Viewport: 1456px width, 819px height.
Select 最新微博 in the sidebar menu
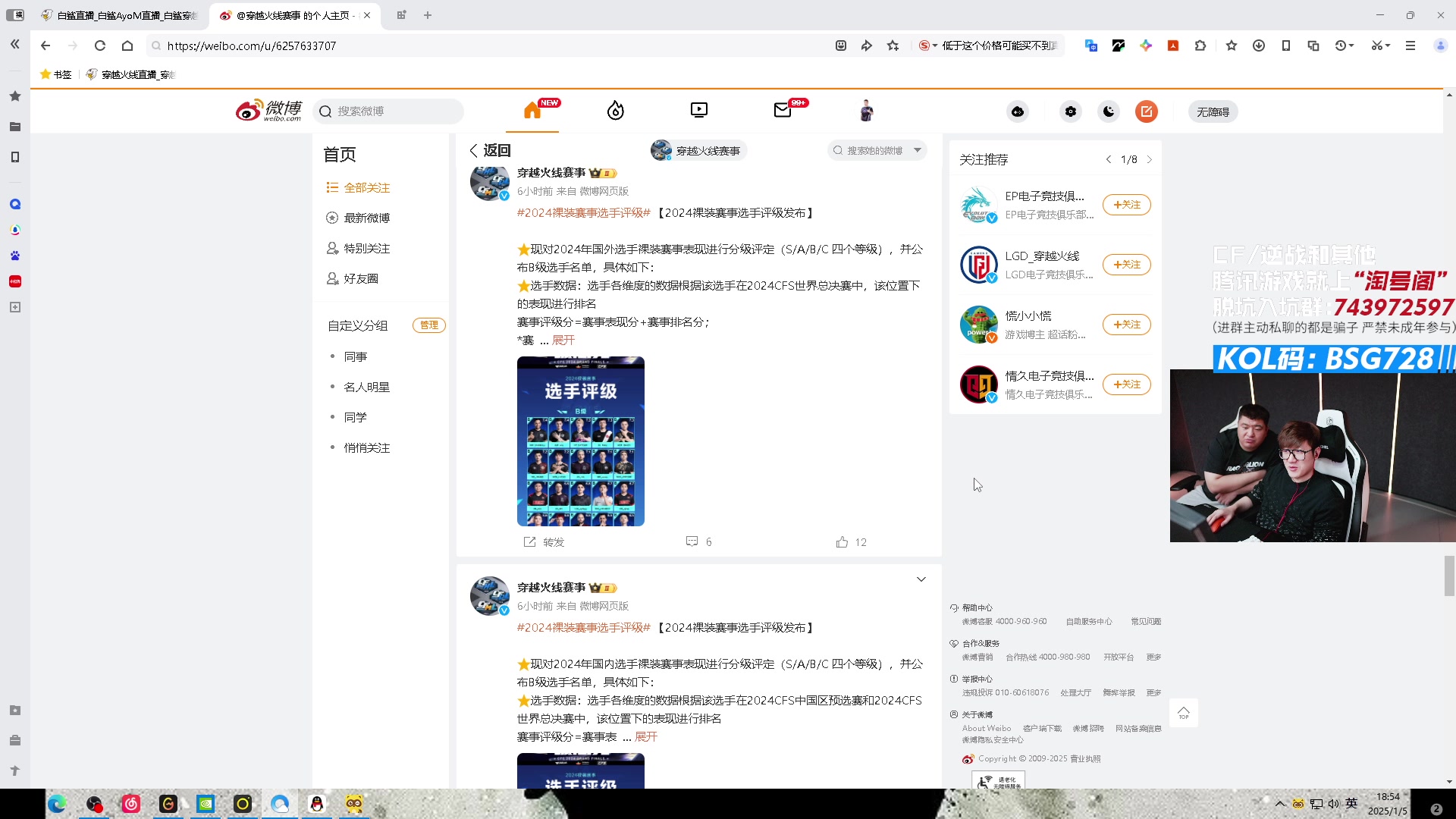point(366,218)
